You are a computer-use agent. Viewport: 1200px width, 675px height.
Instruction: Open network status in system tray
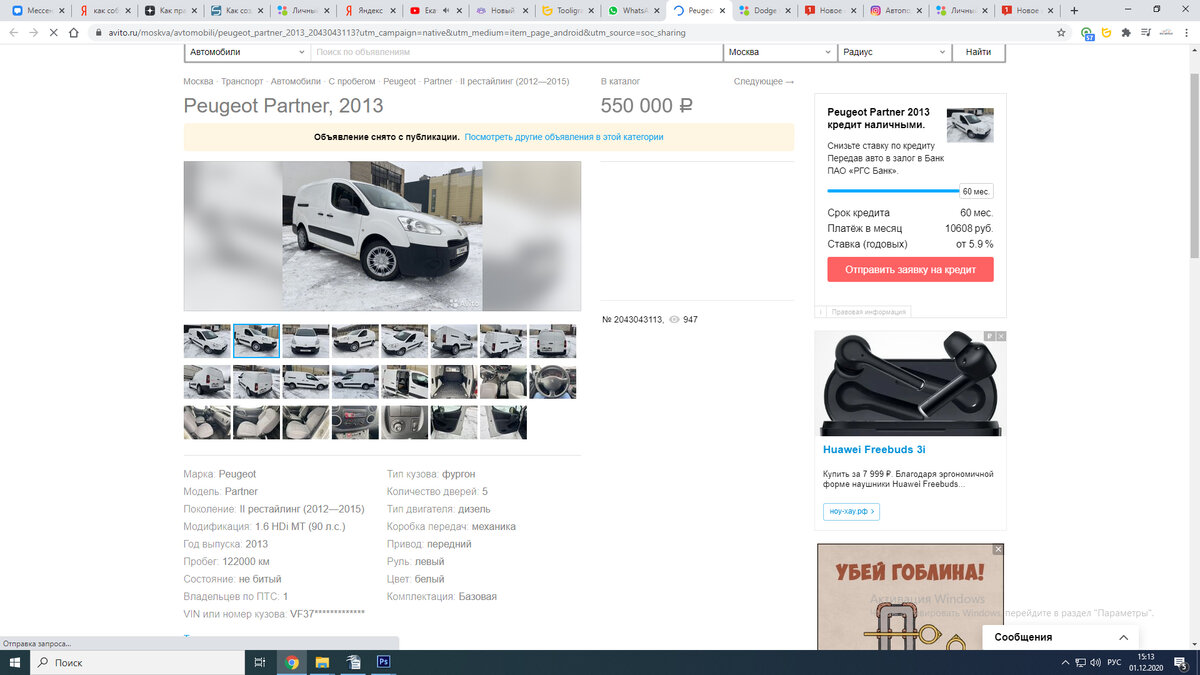pyautogui.click(x=1078, y=663)
